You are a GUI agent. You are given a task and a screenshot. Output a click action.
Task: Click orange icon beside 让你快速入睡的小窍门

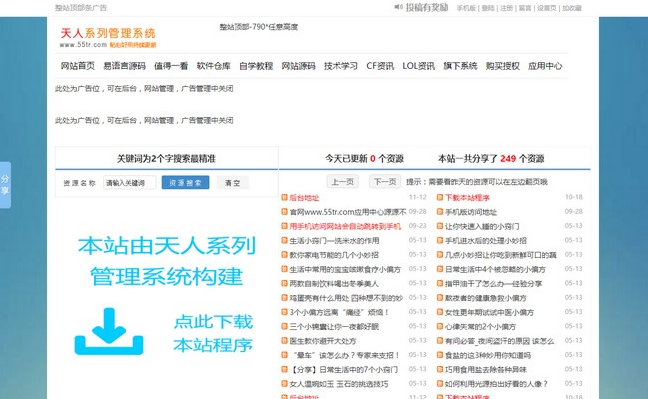point(440,226)
